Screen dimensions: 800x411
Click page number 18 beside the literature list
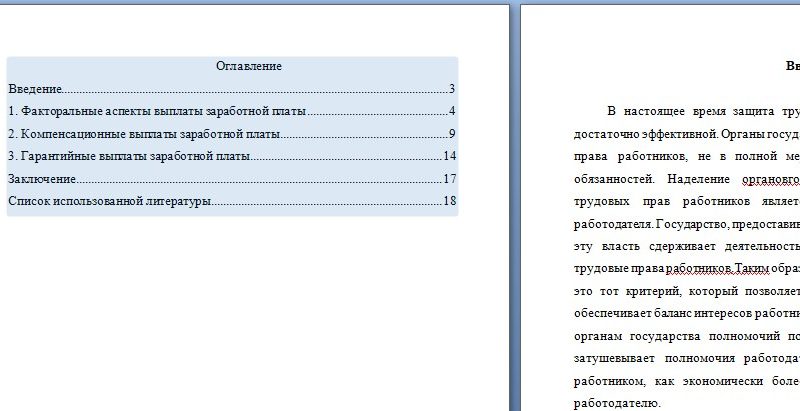tap(449, 201)
